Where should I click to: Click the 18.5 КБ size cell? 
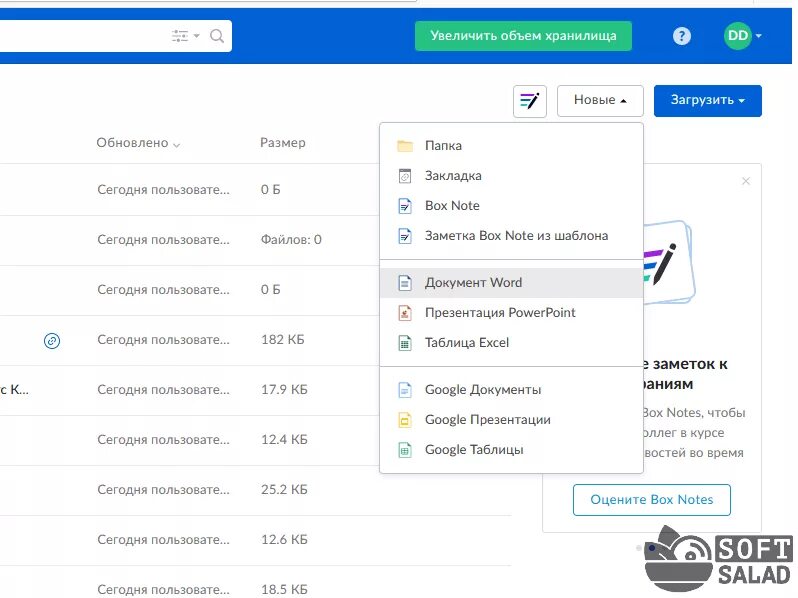coord(284,589)
